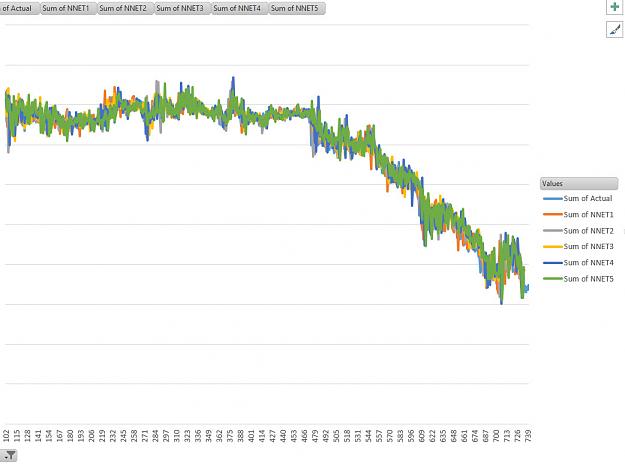Click the Sum of Actual field button
This screenshot has width=625, height=464.
[19, 8]
